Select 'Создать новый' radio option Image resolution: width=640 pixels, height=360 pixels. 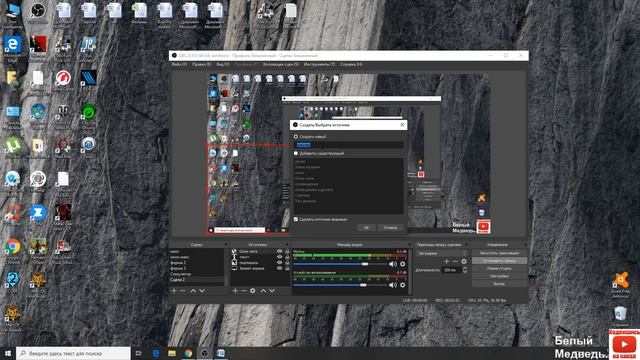[x=296, y=137]
